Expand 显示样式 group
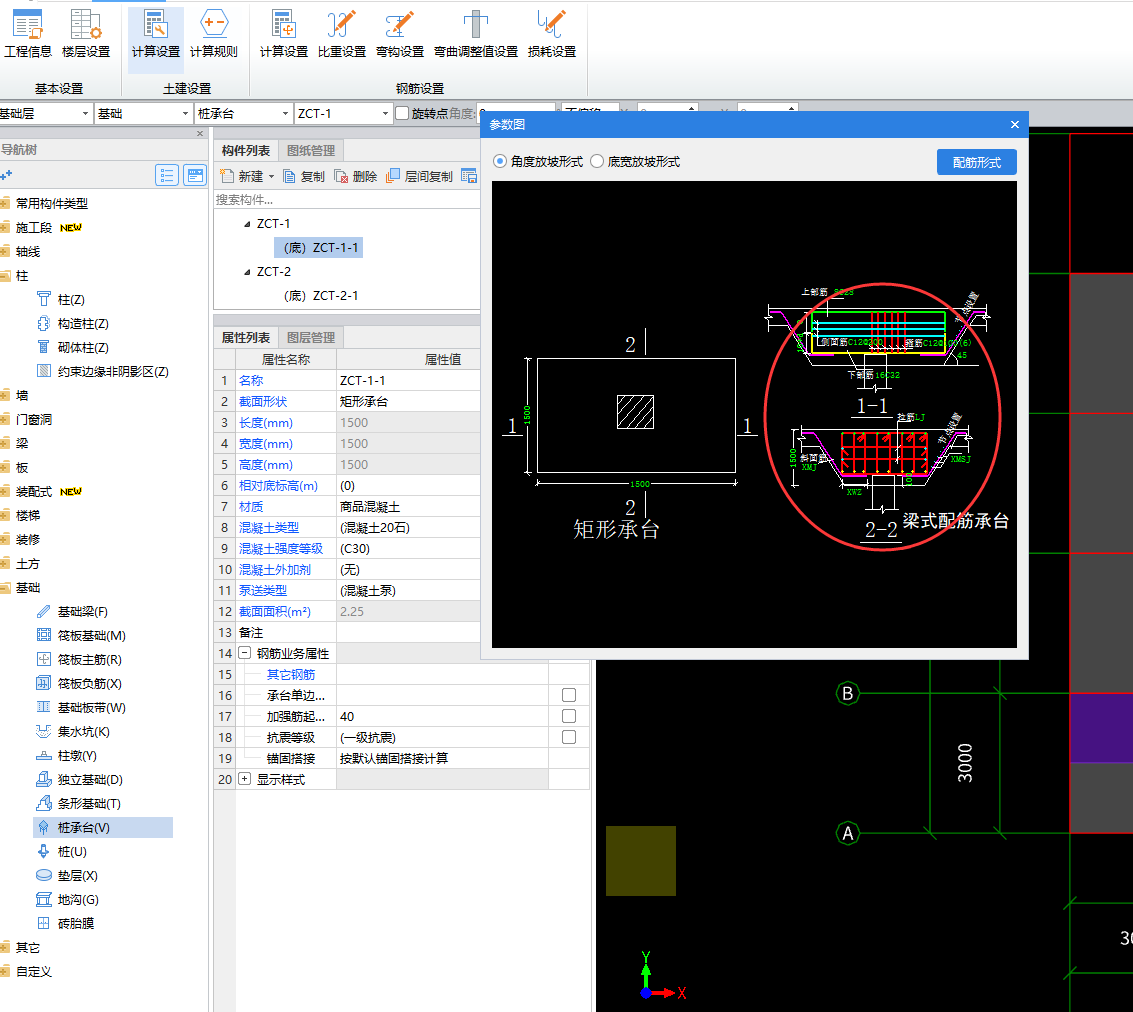Screen dimensions: 1133x1012 pos(245,779)
